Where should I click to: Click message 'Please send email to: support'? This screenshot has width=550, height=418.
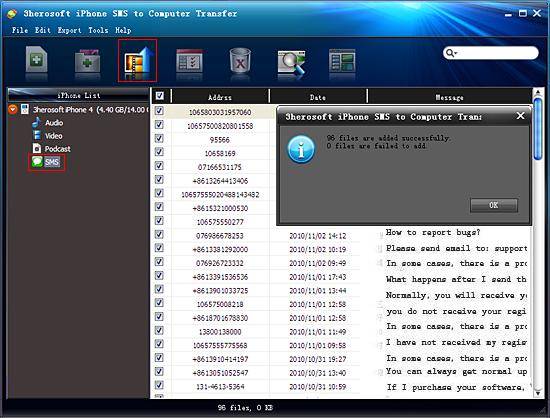click(456, 248)
